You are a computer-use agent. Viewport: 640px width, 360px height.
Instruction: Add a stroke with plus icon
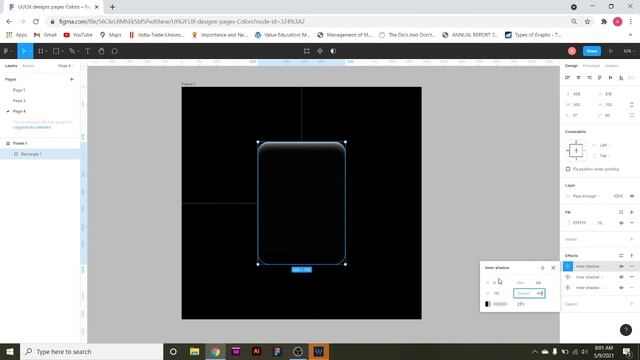coord(632,239)
